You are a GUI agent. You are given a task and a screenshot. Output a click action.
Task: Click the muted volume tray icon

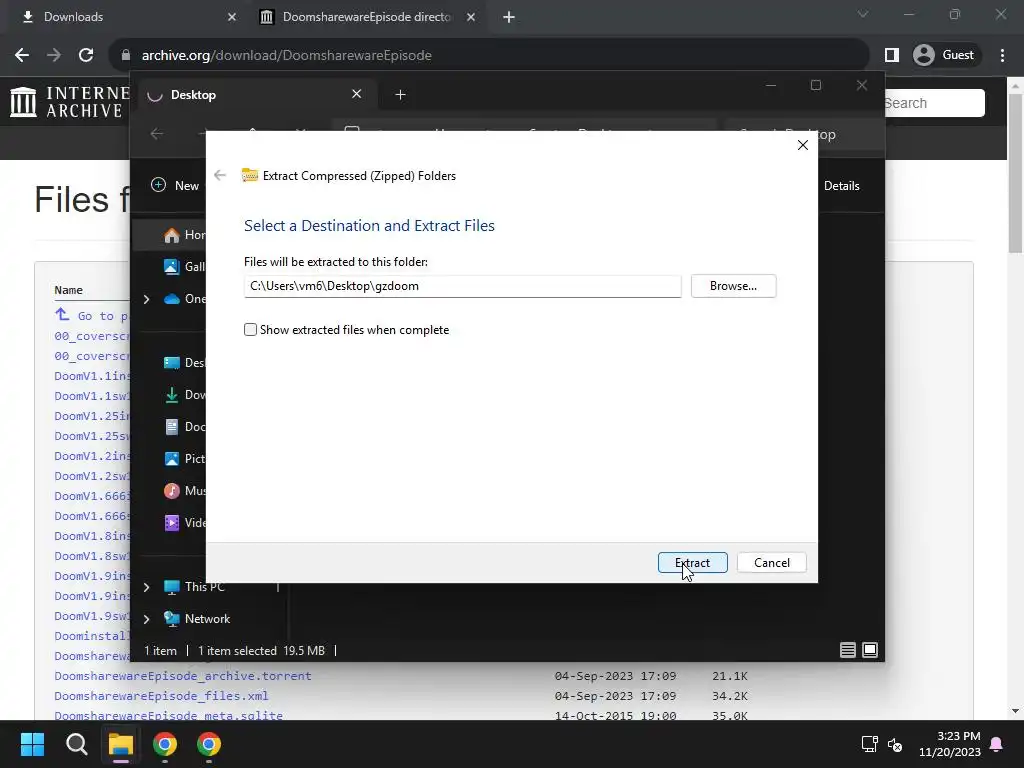(895, 744)
